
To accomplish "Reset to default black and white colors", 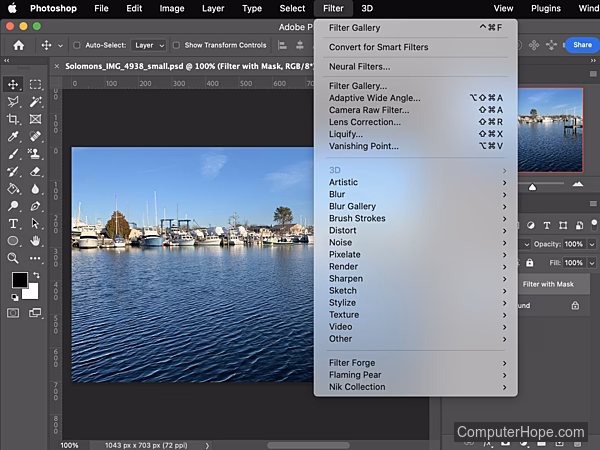I will coord(15,297).
